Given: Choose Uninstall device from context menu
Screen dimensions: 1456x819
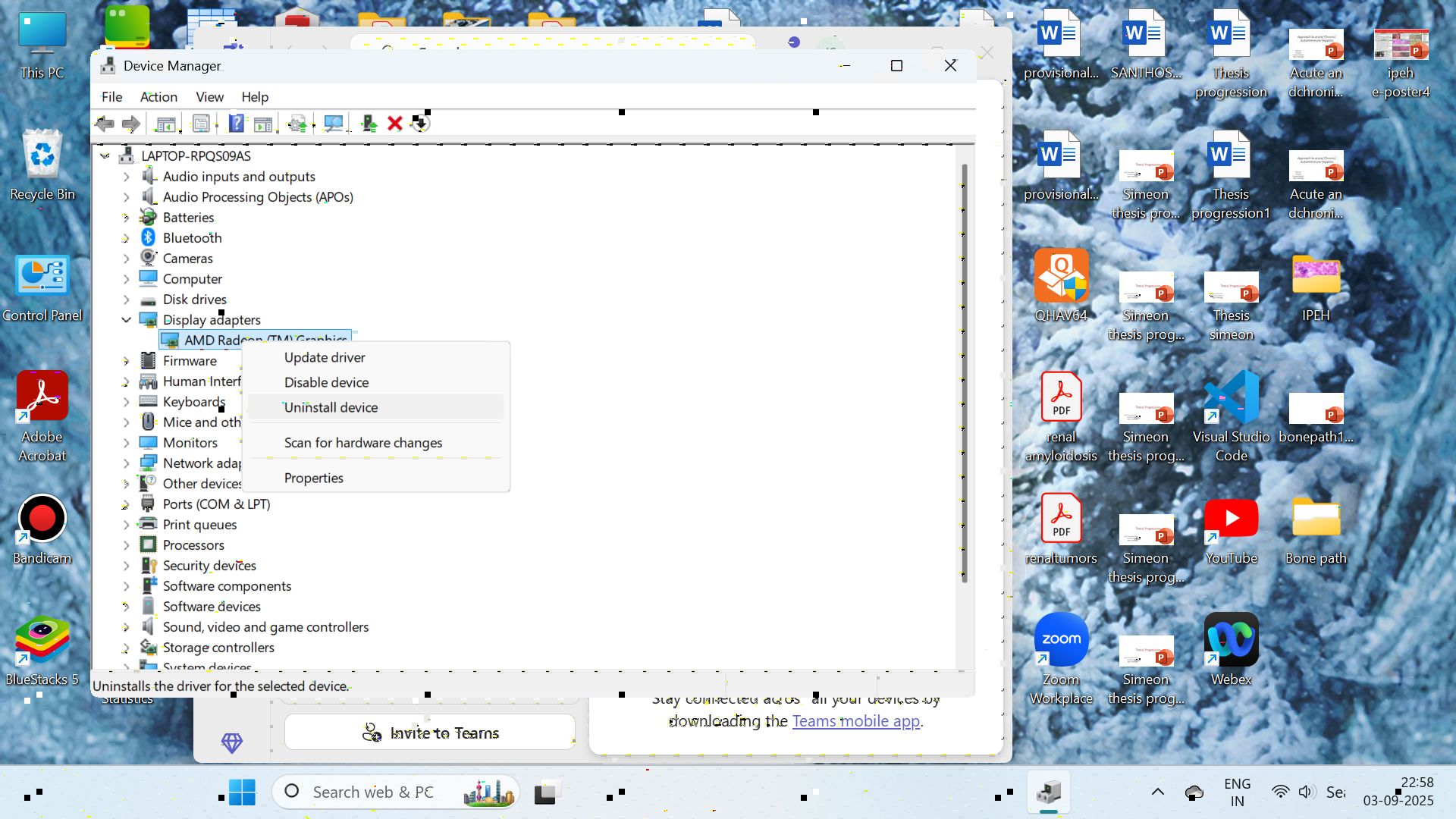Looking at the screenshot, I should pyautogui.click(x=331, y=407).
